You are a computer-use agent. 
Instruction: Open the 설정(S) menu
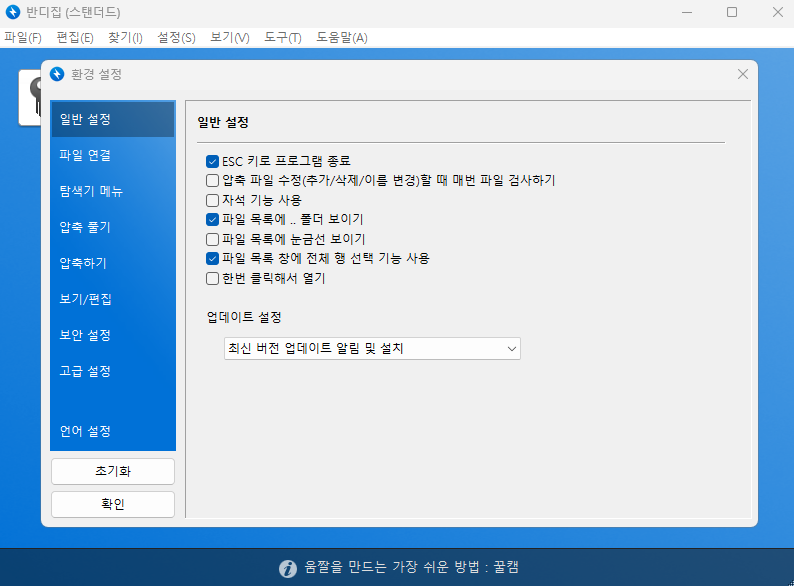click(176, 37)
